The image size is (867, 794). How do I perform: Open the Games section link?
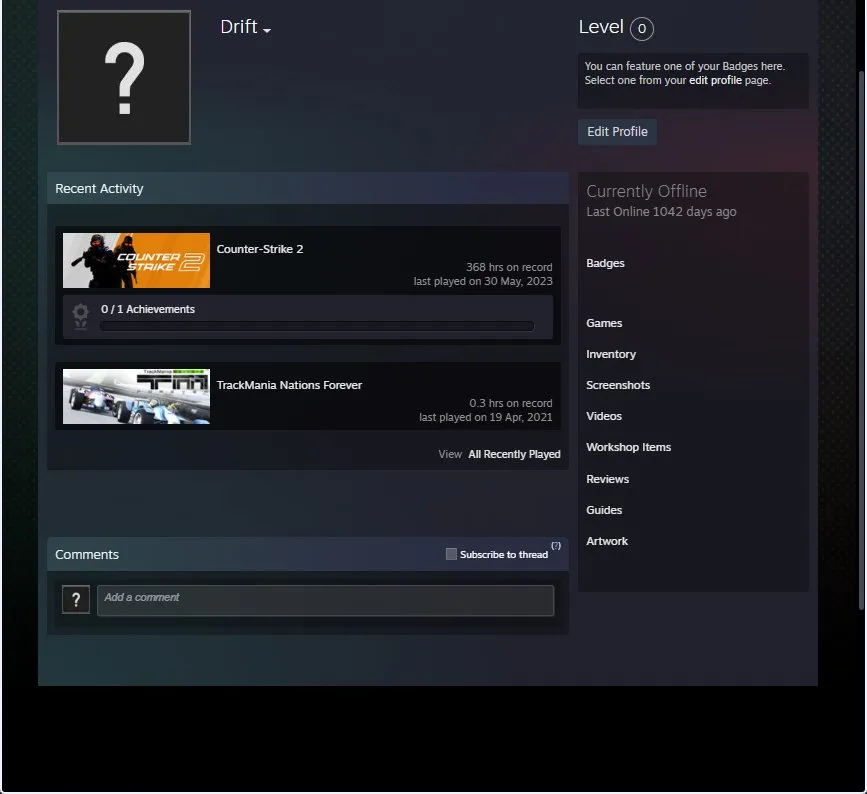[604, 323]
